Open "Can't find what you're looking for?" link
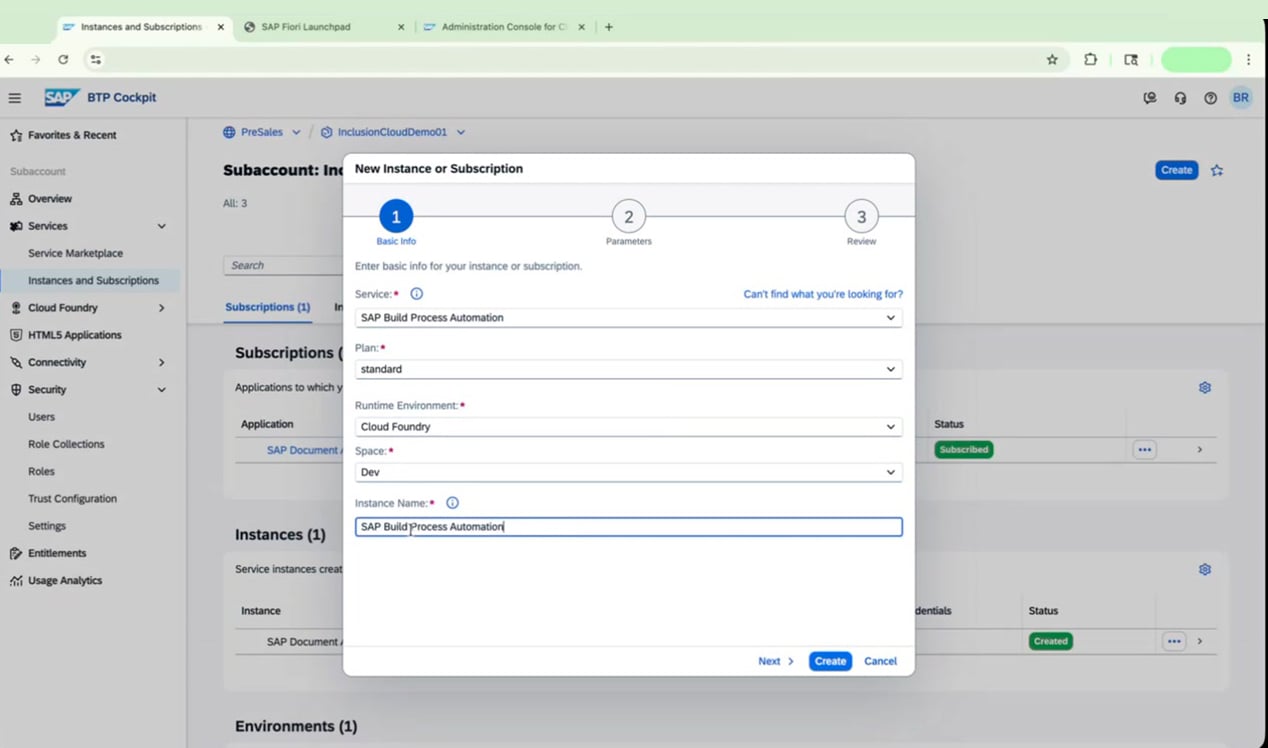The height and width of the screenshot is (748, 1268). (823, 294)
